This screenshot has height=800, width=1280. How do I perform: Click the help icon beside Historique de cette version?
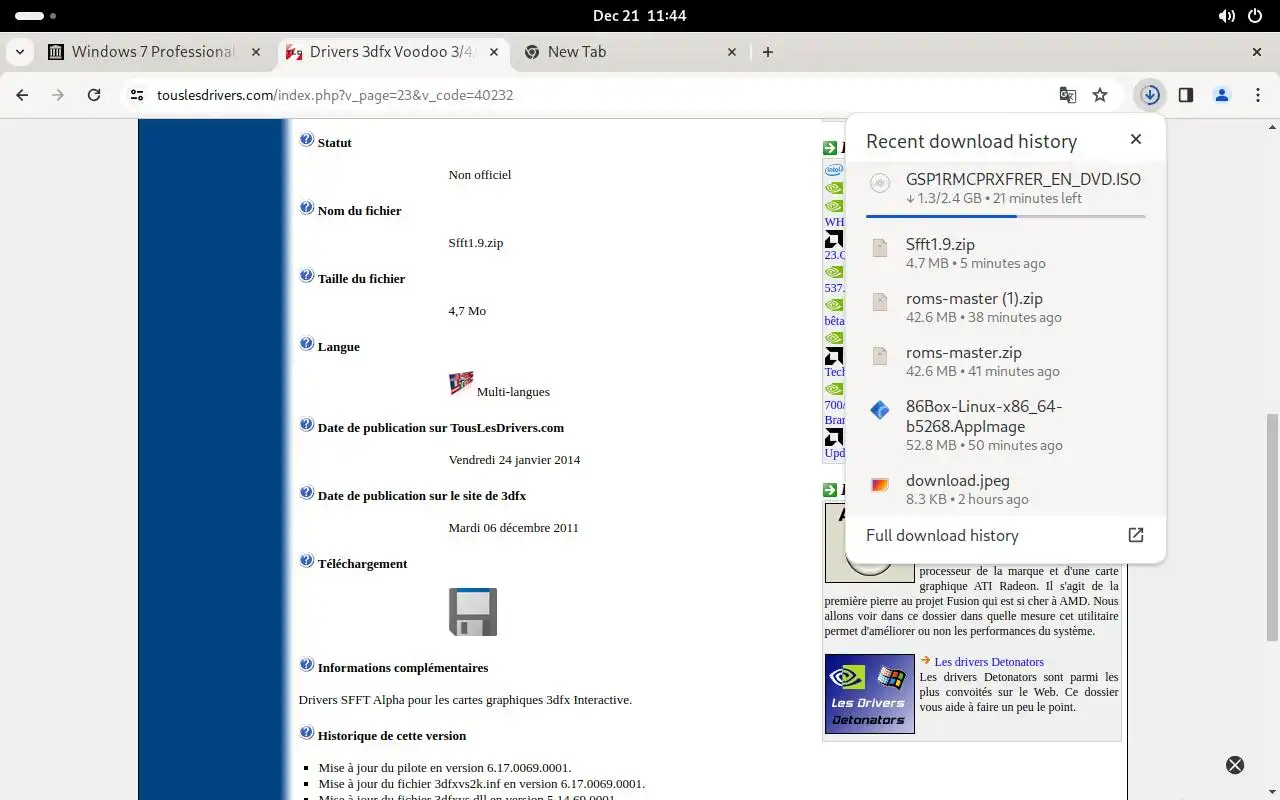tap(307, 733)
